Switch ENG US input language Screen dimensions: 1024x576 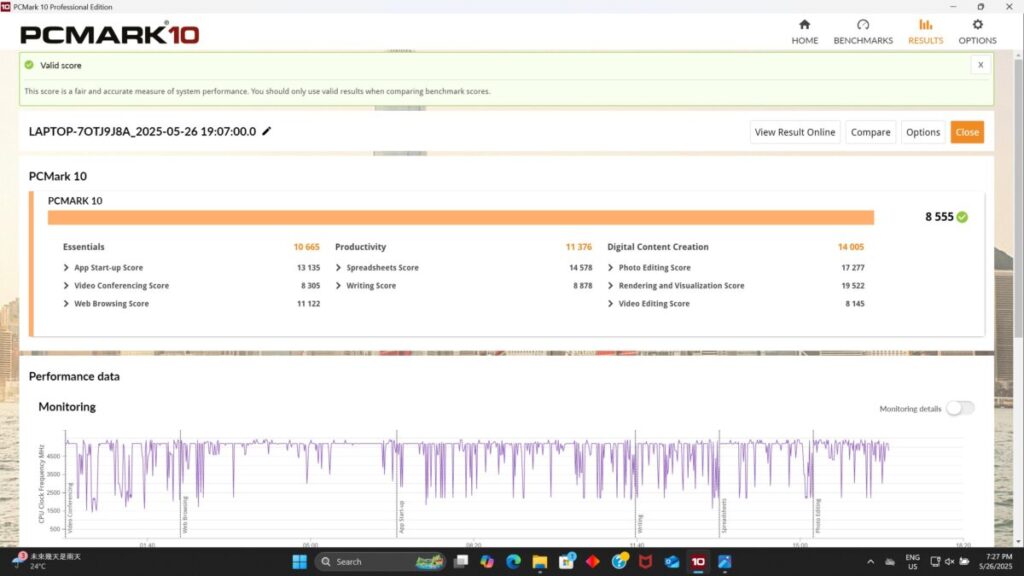point(912,562)
